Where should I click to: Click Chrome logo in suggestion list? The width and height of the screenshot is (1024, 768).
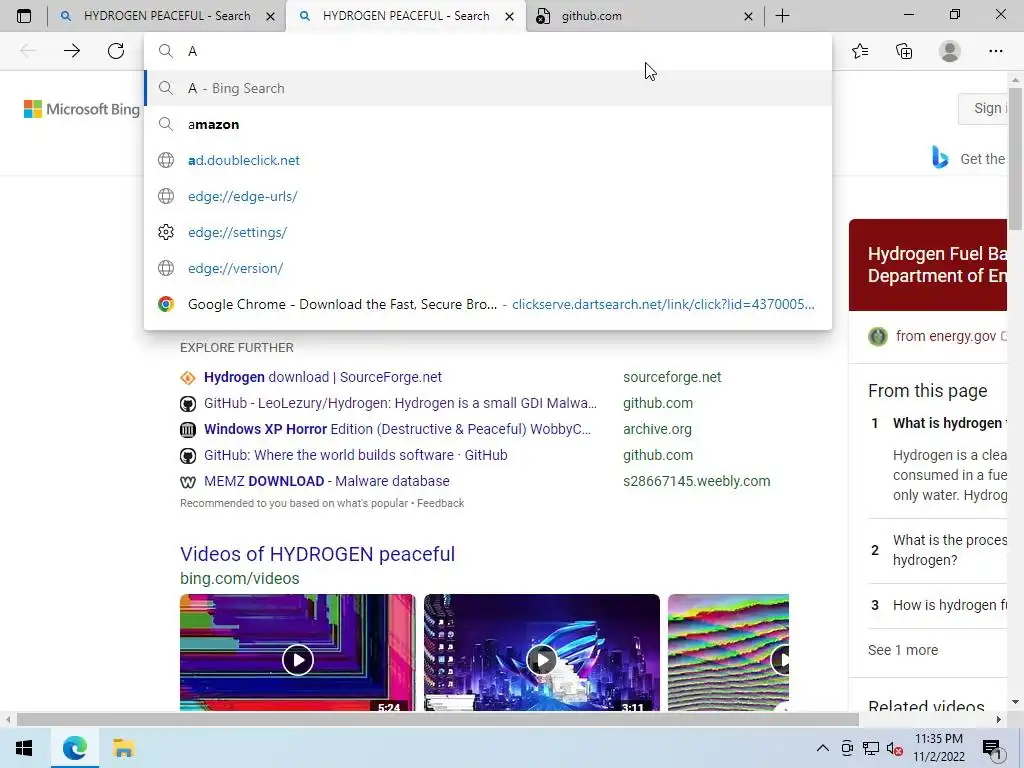tap(166, 304)
